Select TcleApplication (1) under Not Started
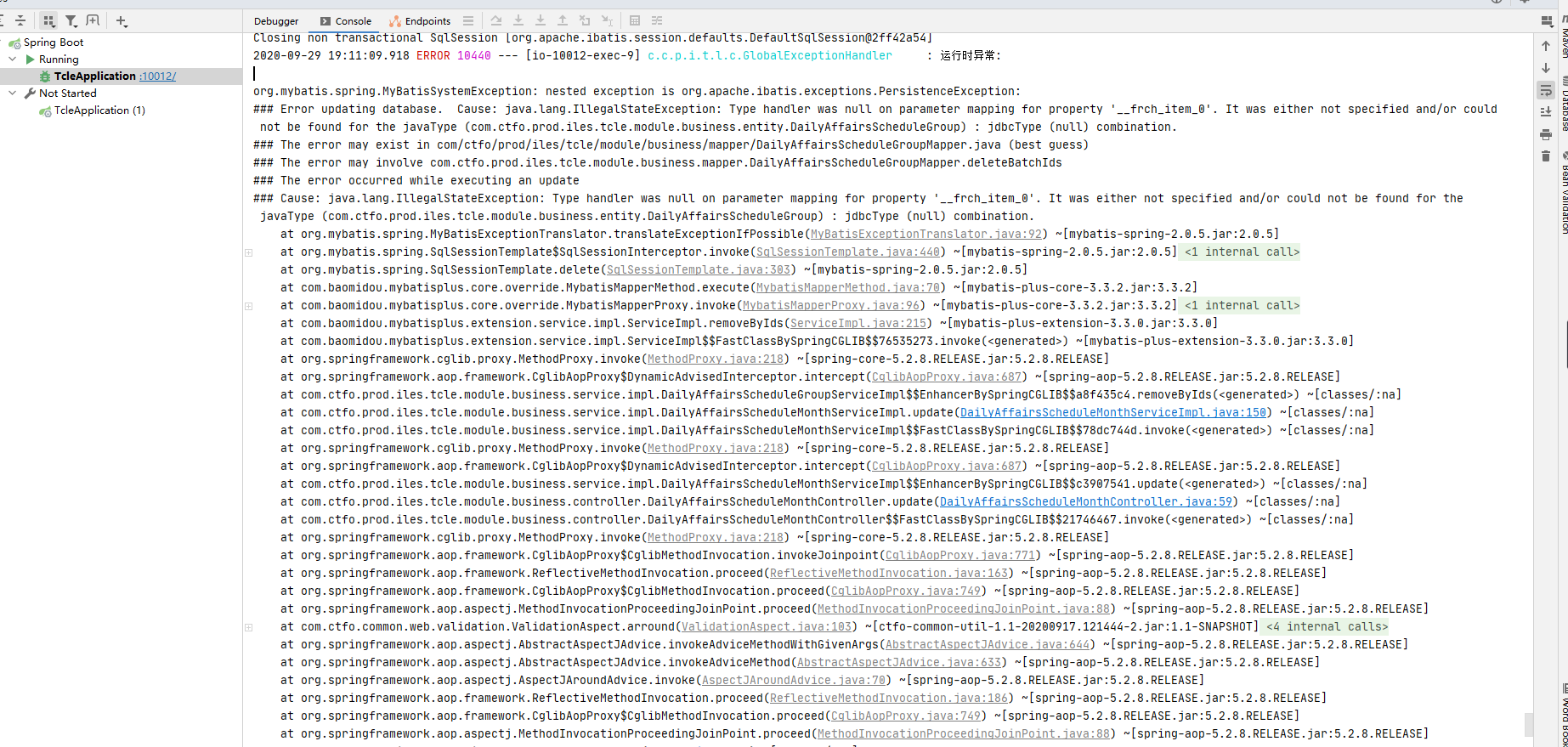 pyautogui.click(x=99, y=110)
